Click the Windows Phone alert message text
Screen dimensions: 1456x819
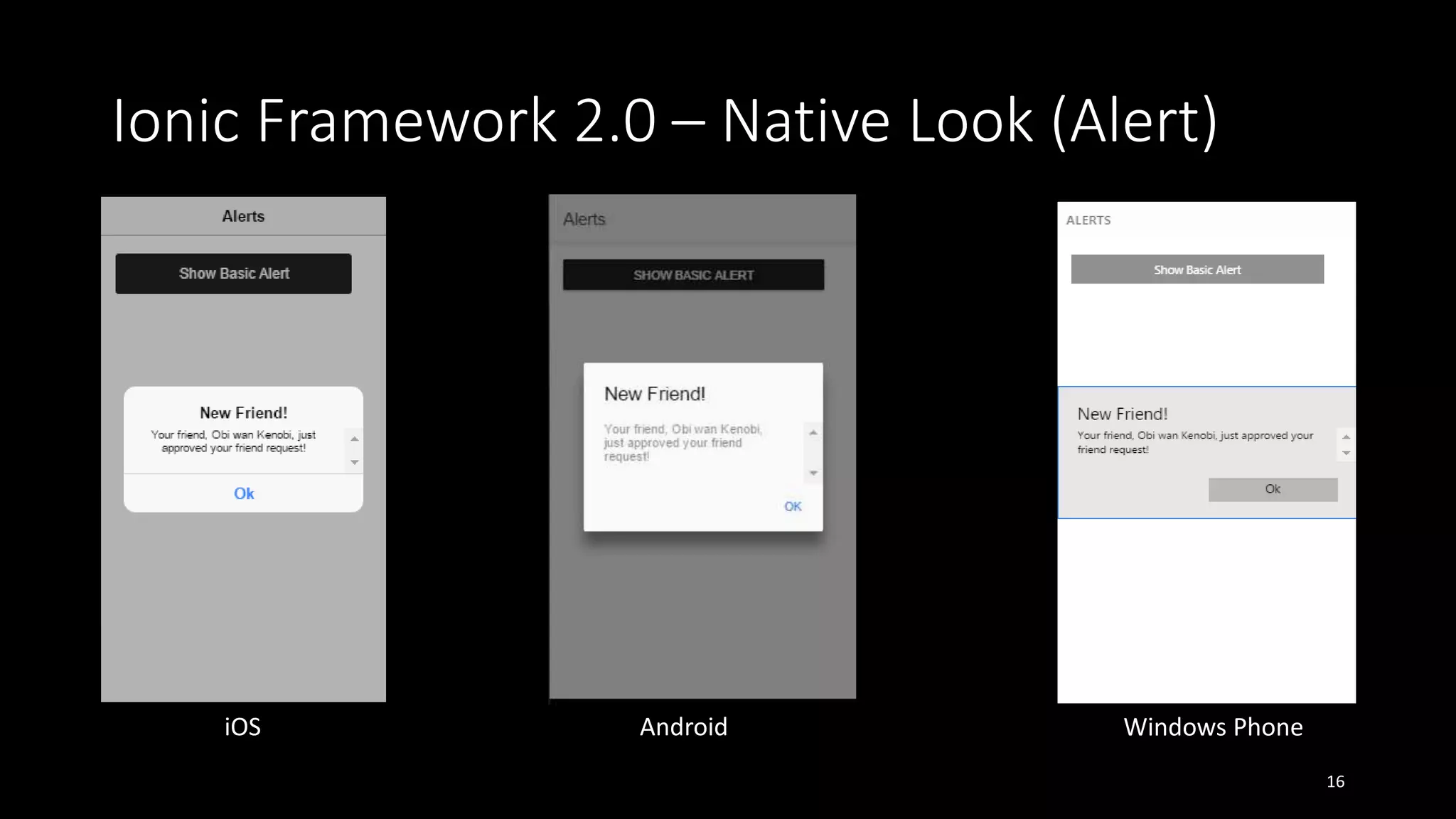point(1194,442)
